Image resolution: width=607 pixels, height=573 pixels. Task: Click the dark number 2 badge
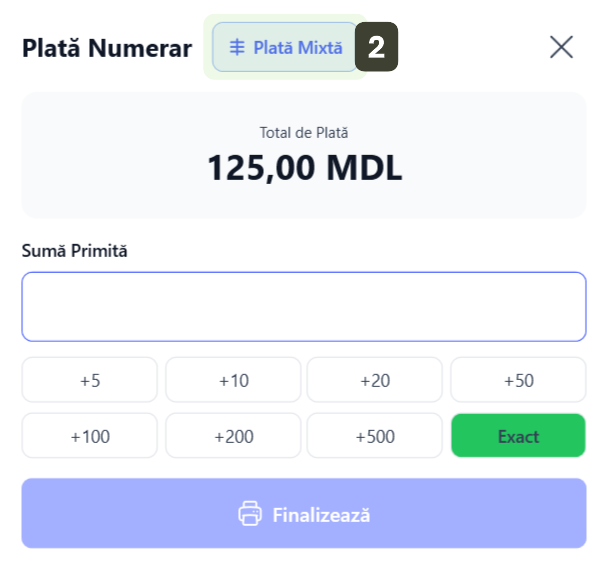[x=377, y=47]
